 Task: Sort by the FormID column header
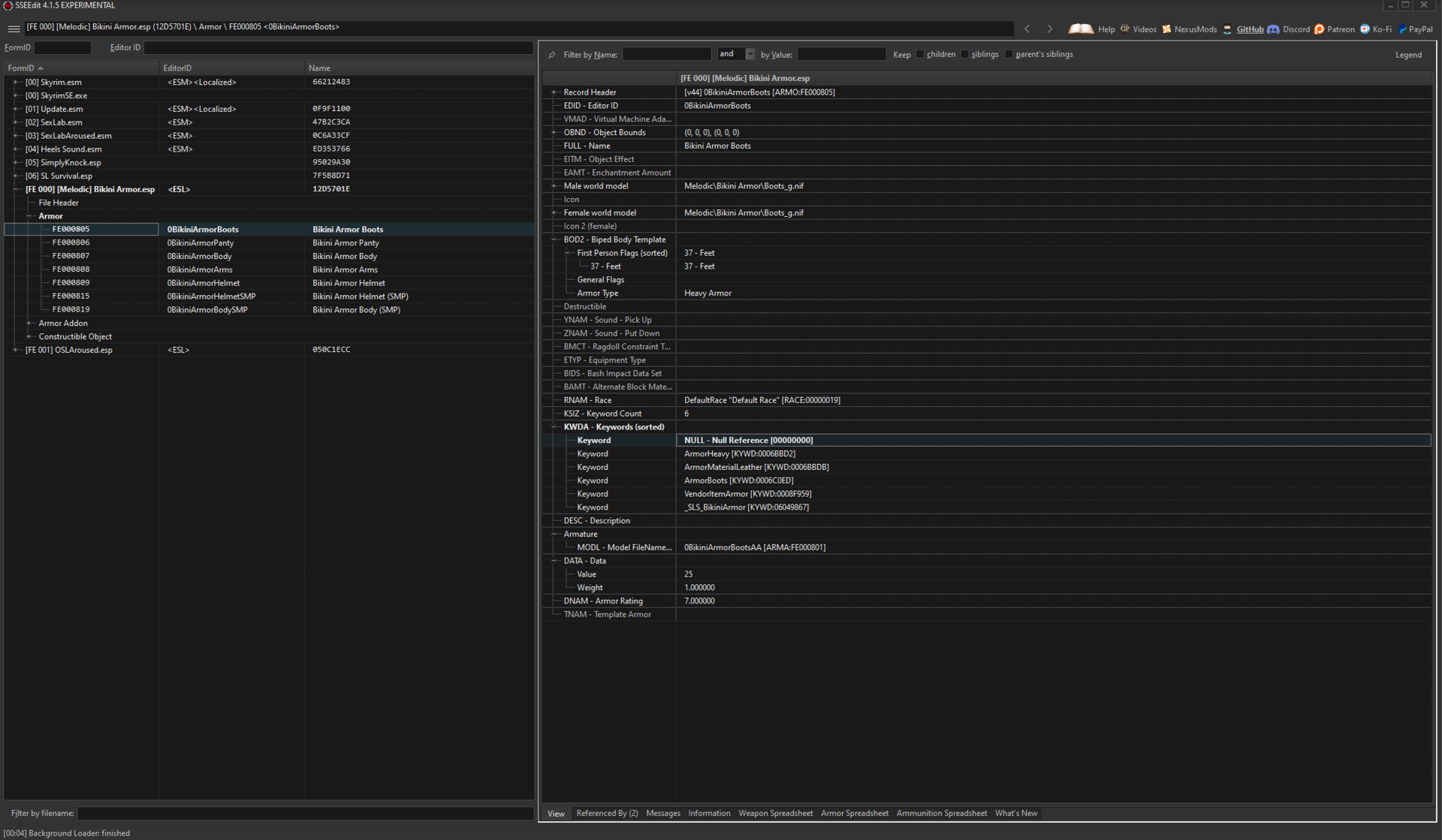click(x=80, y=68)
